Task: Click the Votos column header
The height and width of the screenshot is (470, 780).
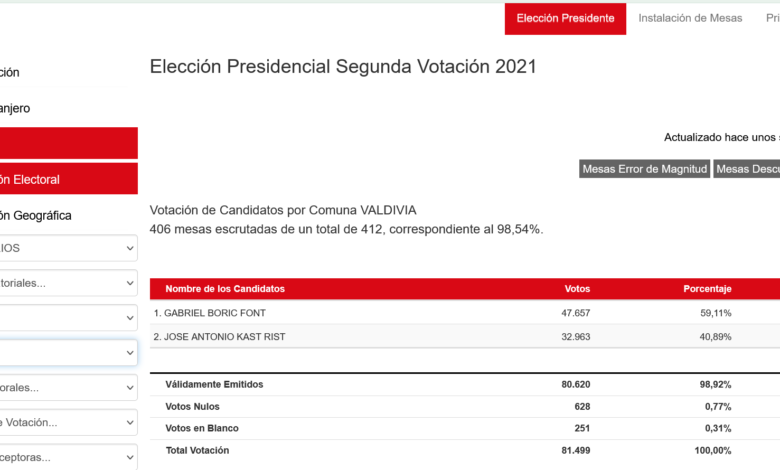Action: coord(577,289)
